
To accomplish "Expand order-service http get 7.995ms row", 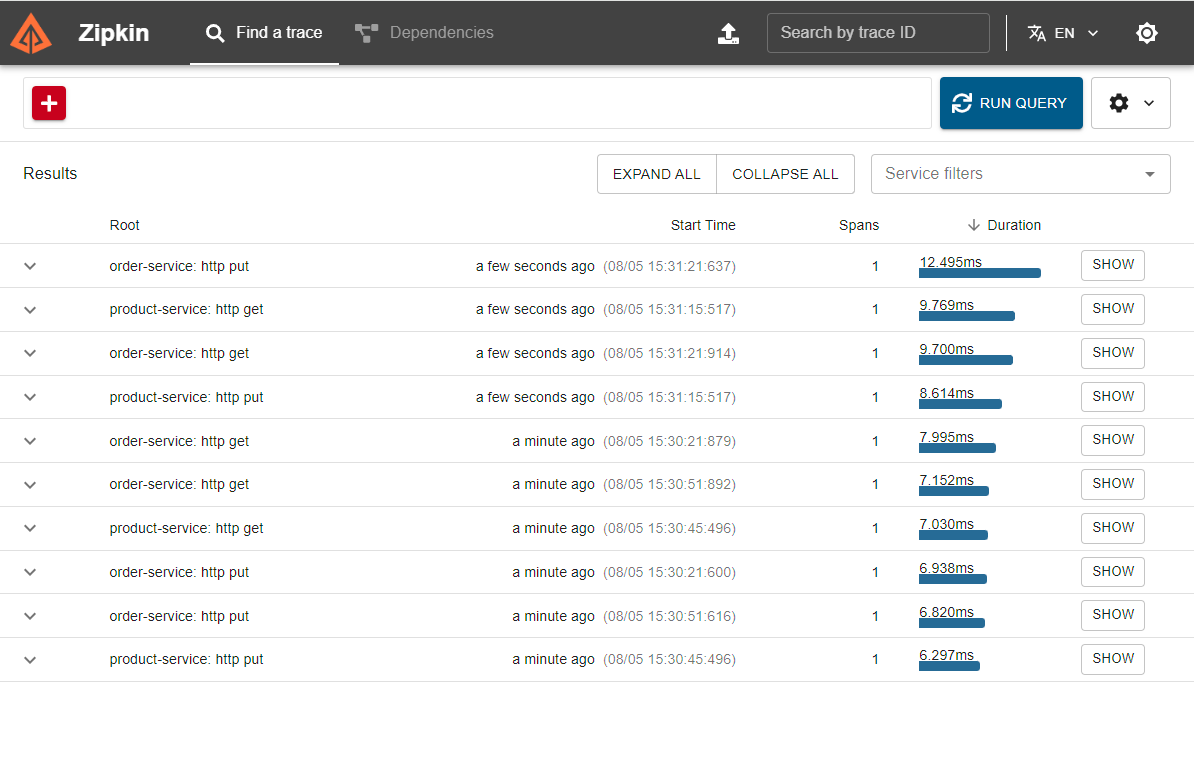I will pyautogui.click(x=30, y=442).
